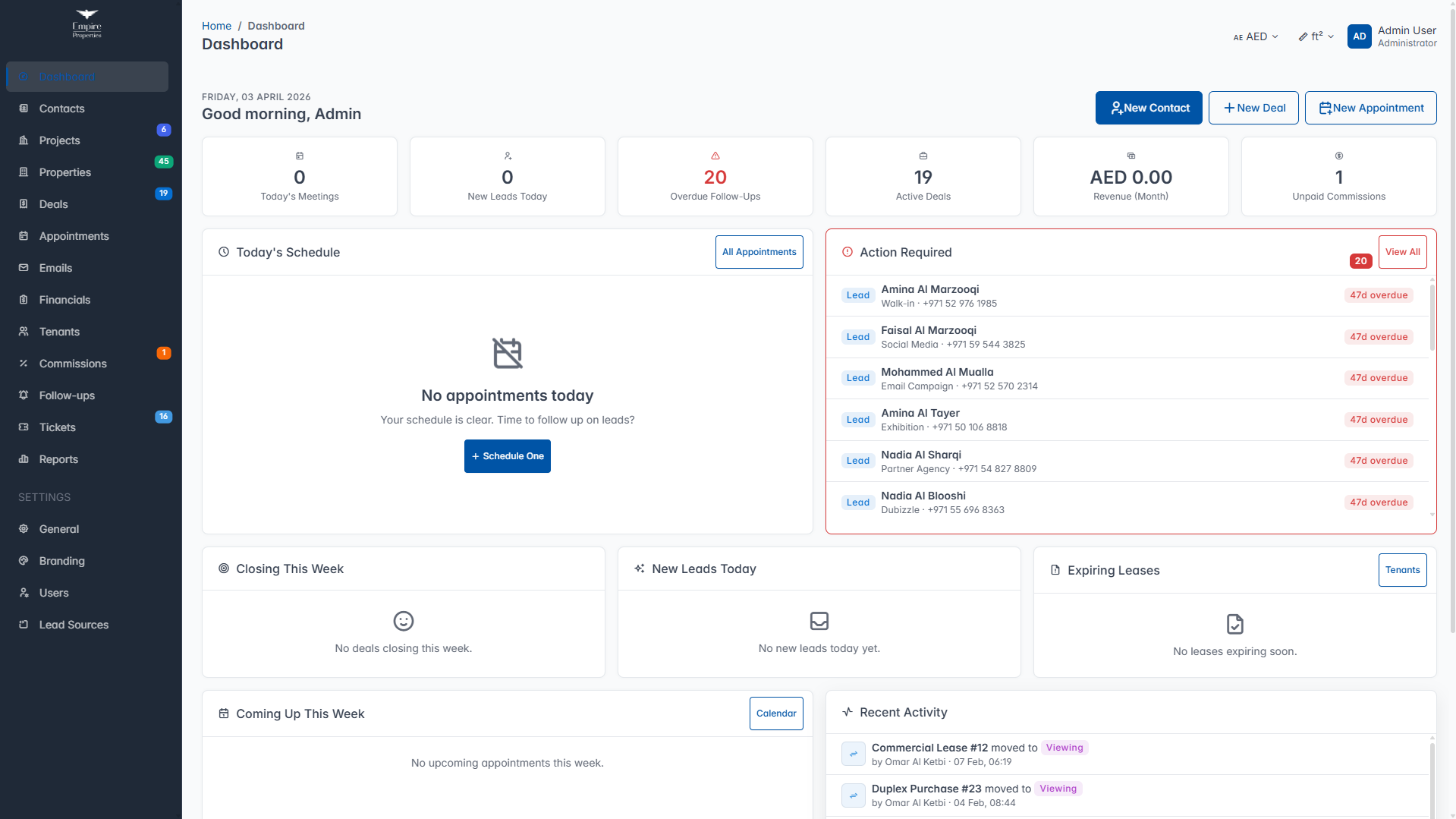Click the Empire Properties logo
This screenshot has height=819, width=1456.
point(87,24)
